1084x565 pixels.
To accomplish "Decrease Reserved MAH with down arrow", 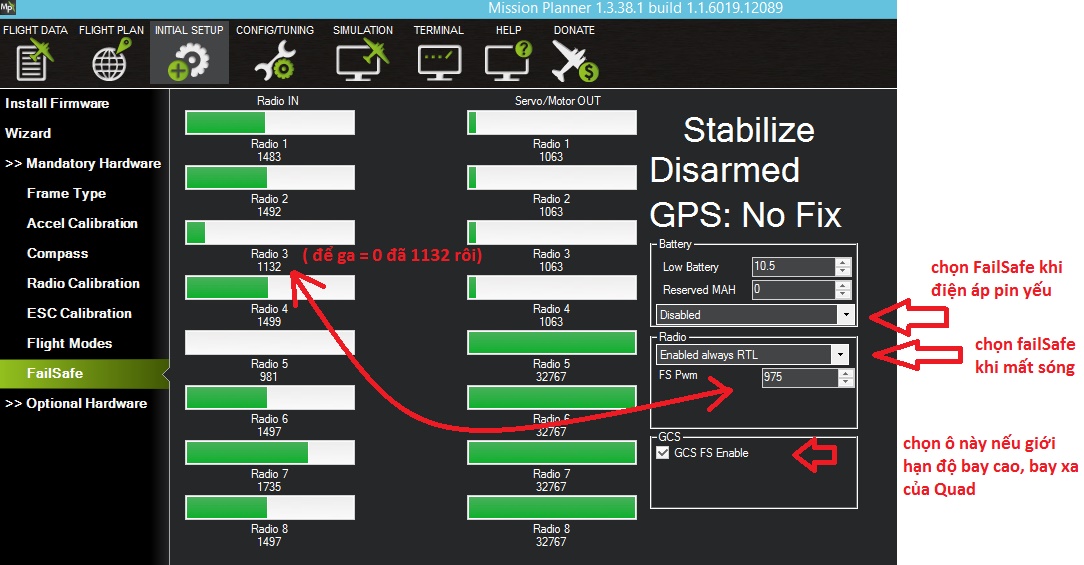I will tap(843, 294).
